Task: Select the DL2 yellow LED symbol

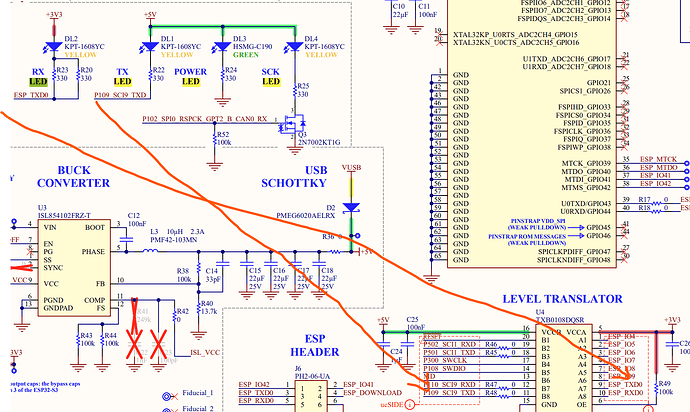Action: click(53, 46)
